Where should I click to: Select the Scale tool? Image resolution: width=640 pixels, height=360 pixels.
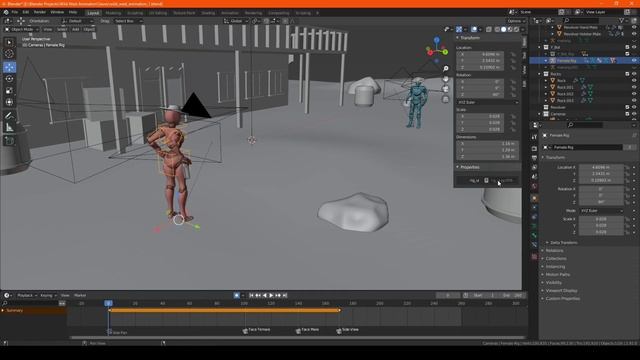click(9, 91)
